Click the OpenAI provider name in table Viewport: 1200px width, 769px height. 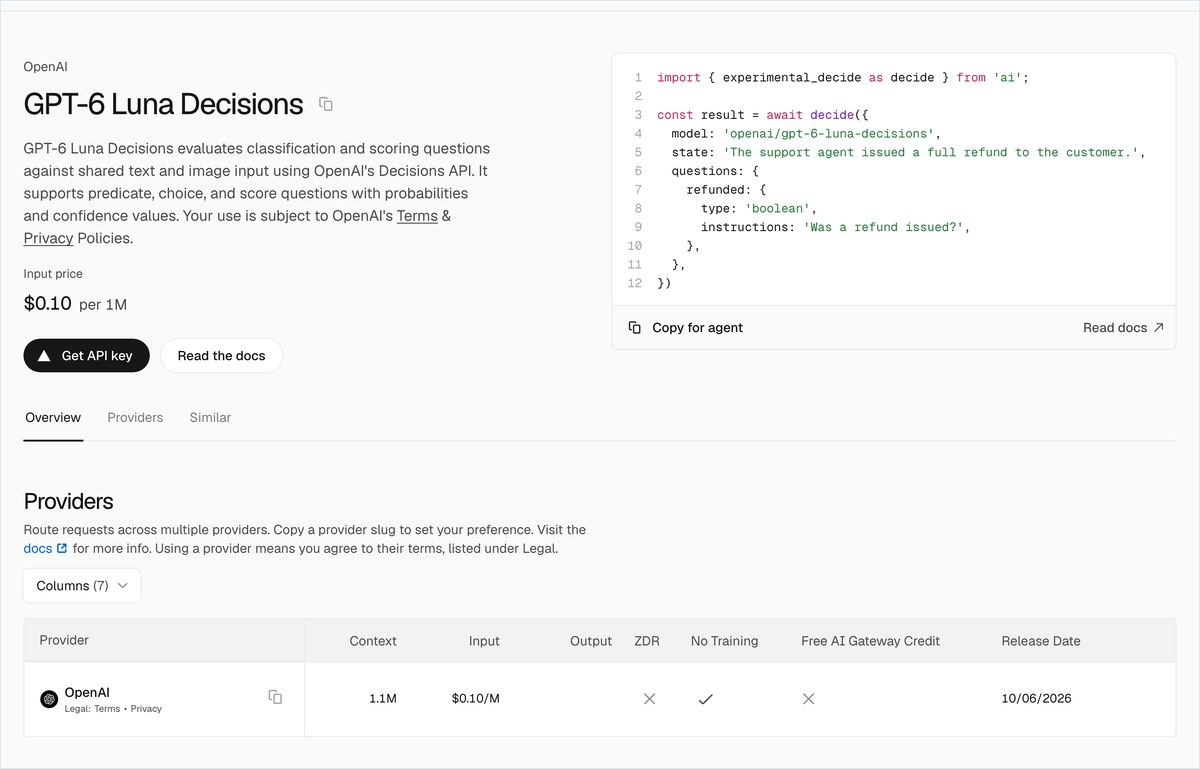87,692
